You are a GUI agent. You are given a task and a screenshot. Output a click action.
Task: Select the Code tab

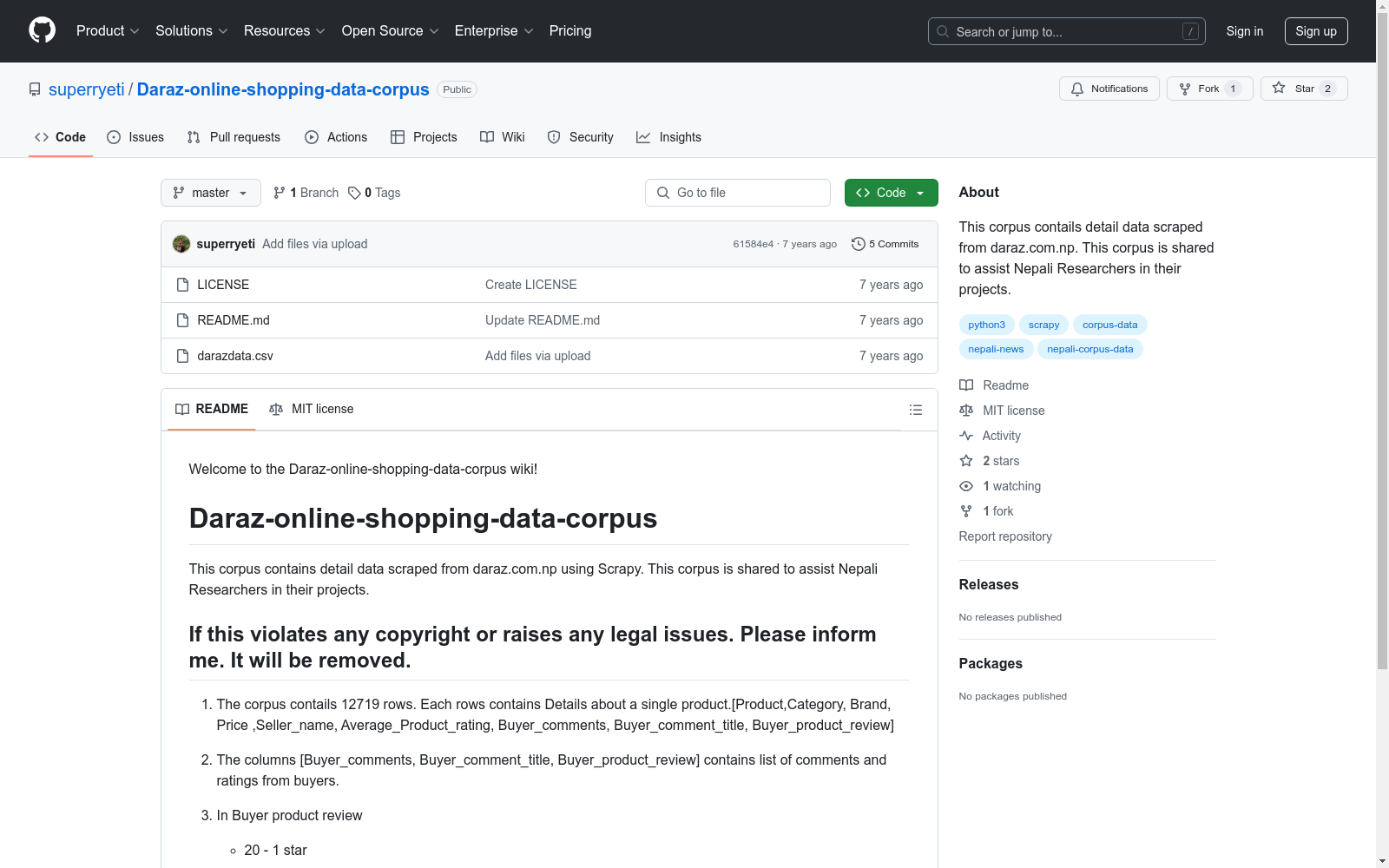click(61, 137)
